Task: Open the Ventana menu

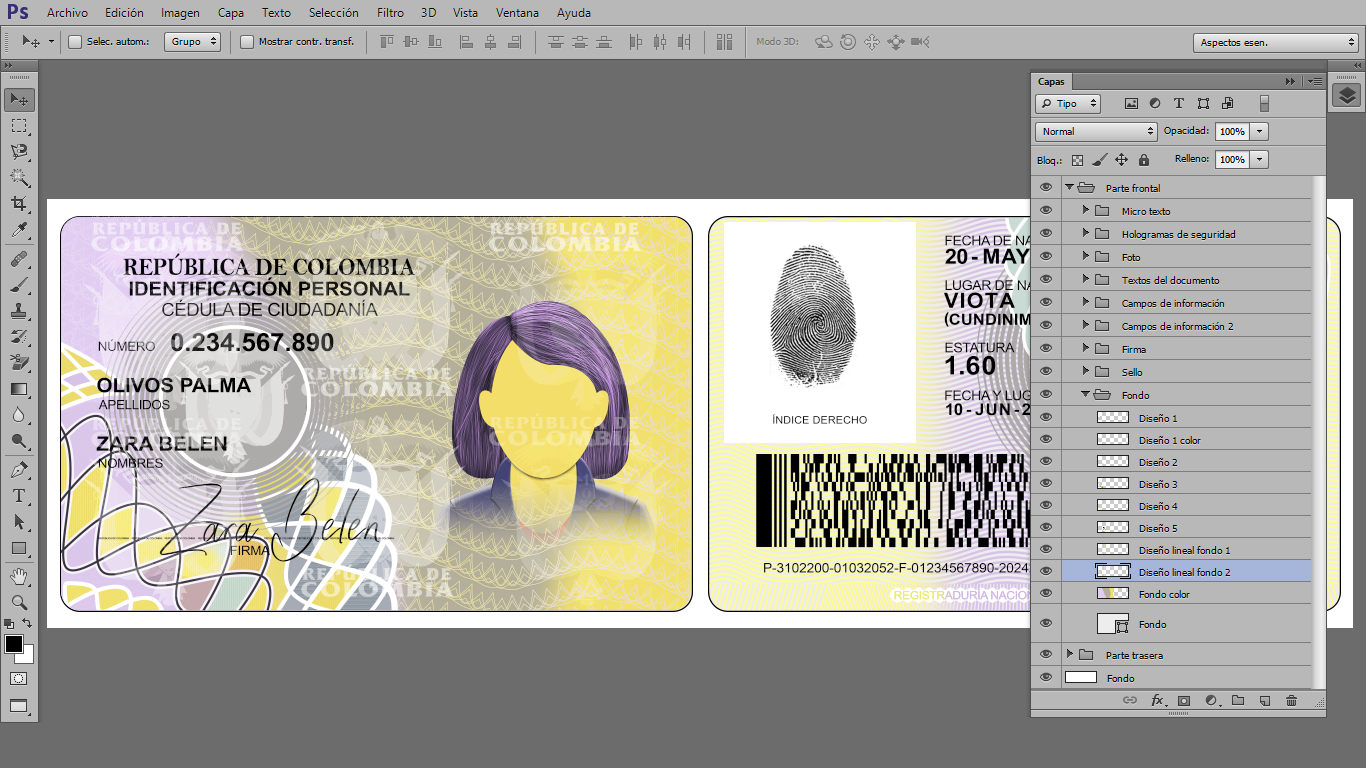Action: pyautogui.click(x=518, y=13)
